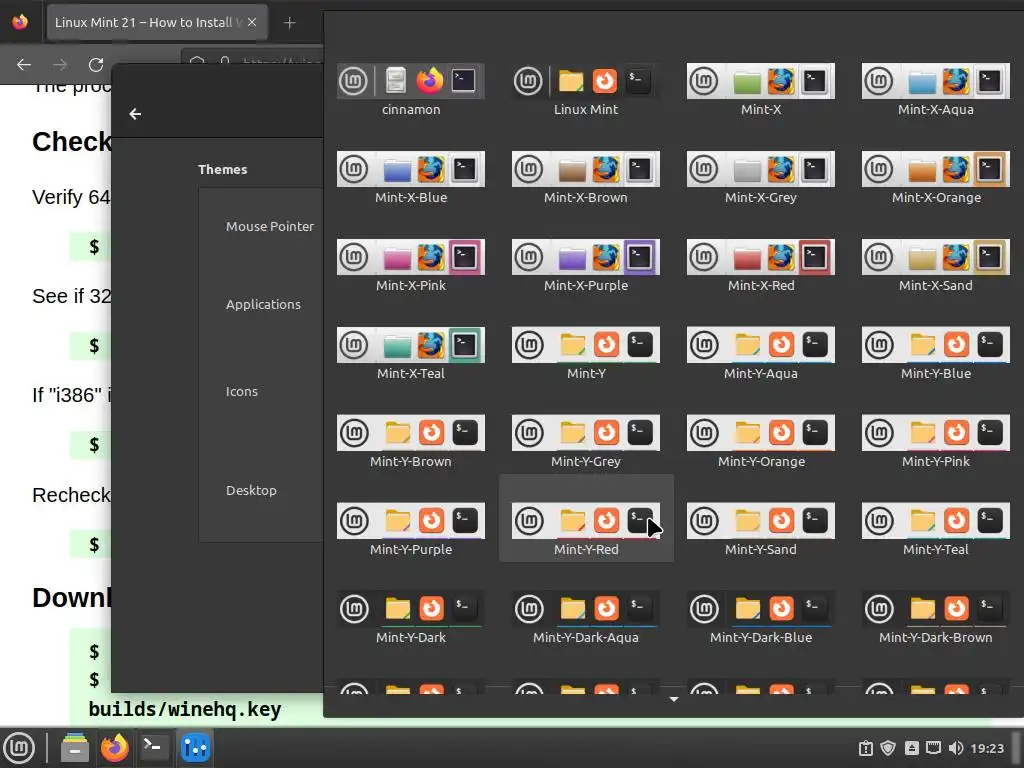The height and width of the screenshot is (768, 1024).
Task: Pick the Mint-X-Orange theme
Action: (x=936, y=169)
